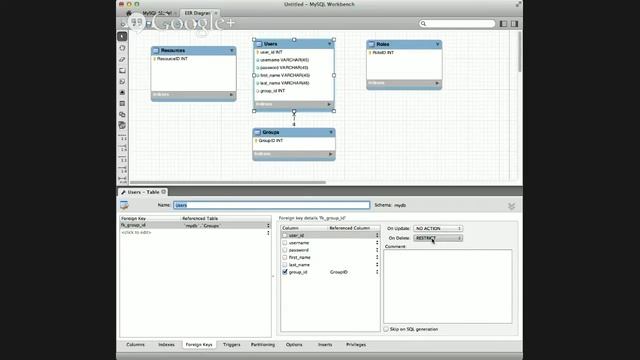
Task: Select the new view tool
Action: 122,115
